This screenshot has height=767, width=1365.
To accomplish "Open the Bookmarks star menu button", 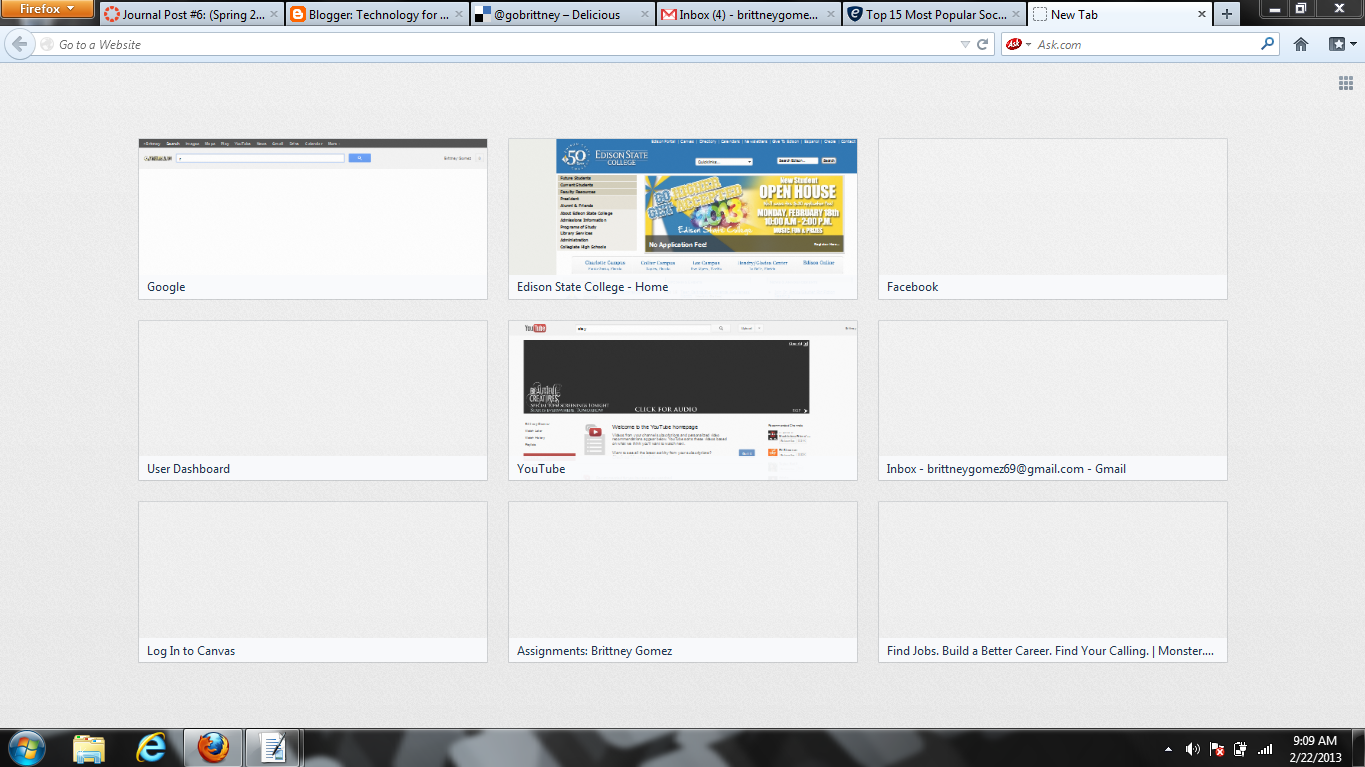I will 1342,44.
